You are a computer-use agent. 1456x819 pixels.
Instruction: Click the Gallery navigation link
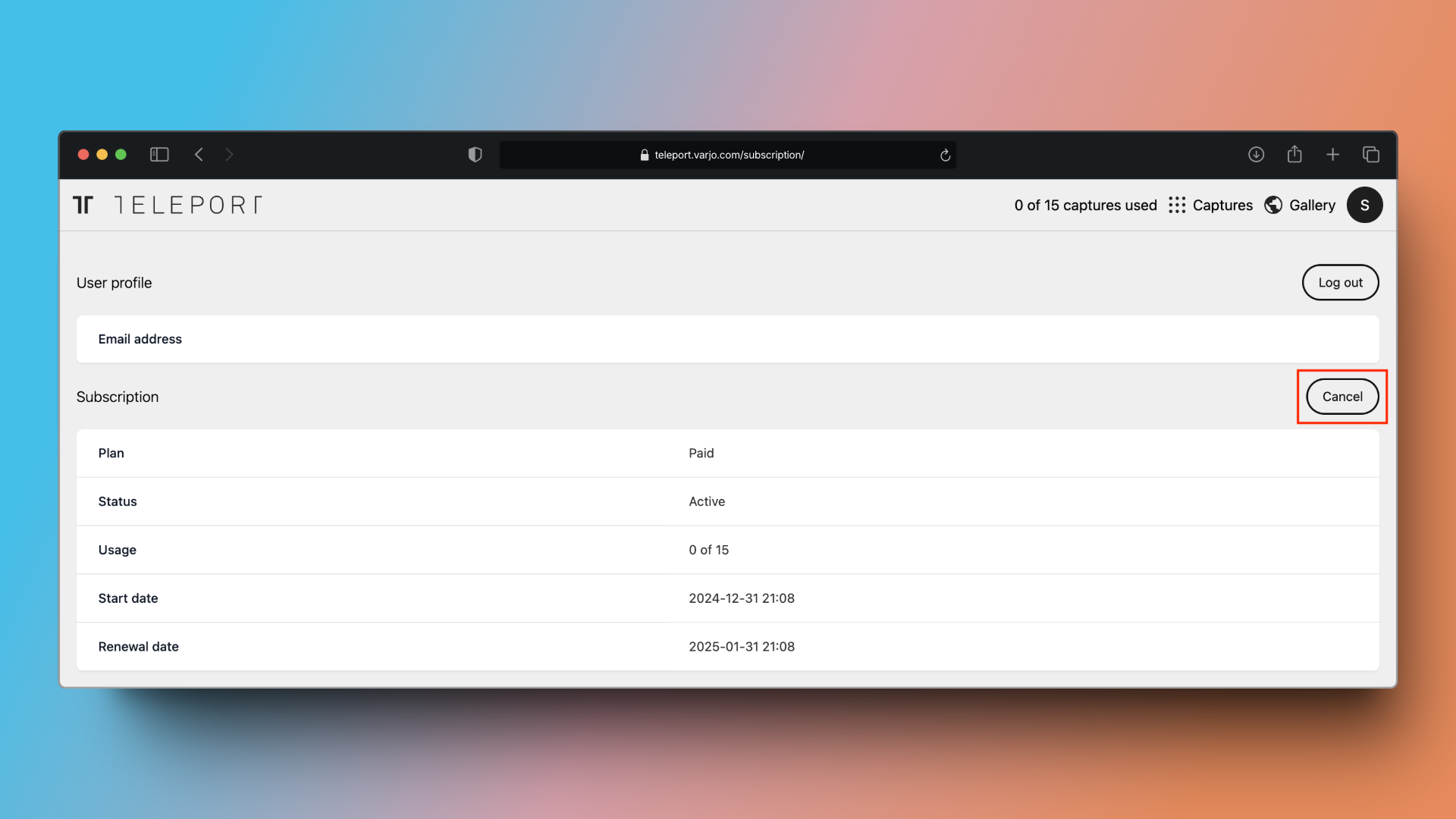(x=1312, y=205)
